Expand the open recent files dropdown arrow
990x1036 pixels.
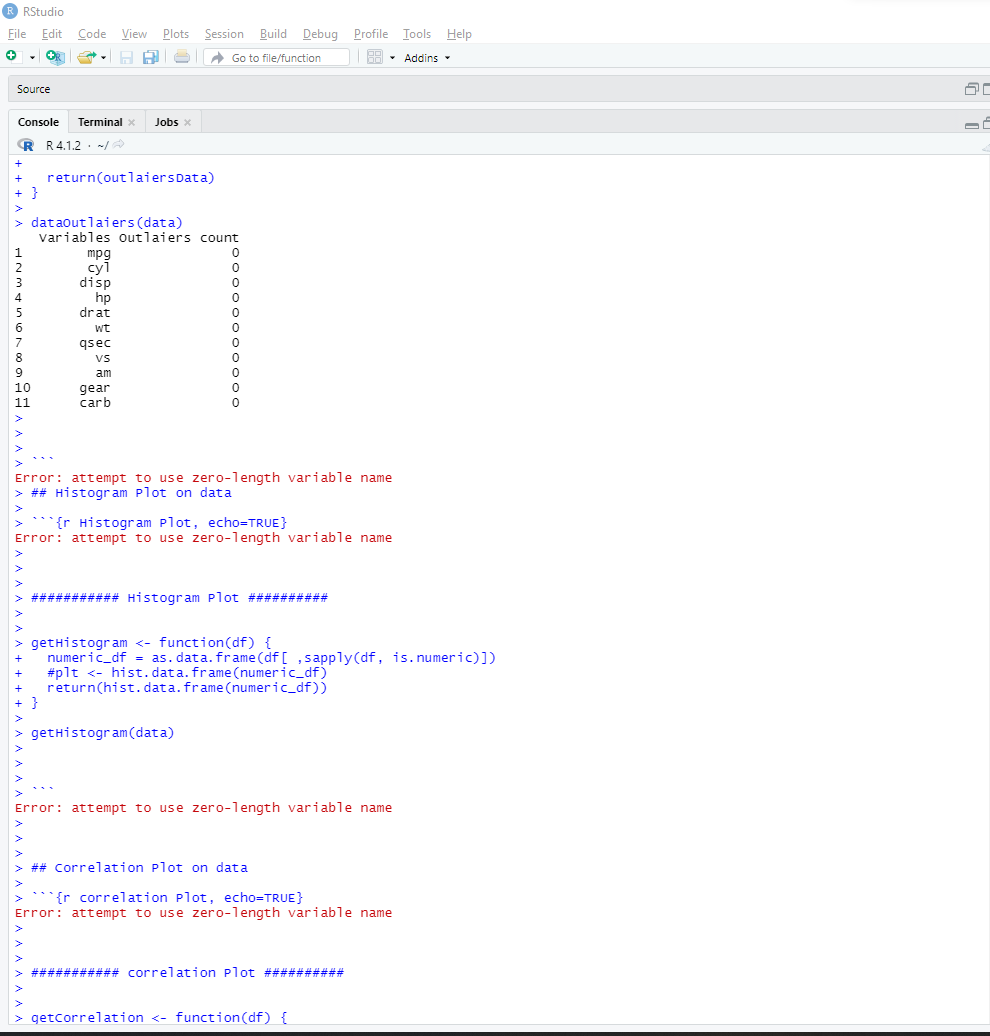tap(103, 57)
